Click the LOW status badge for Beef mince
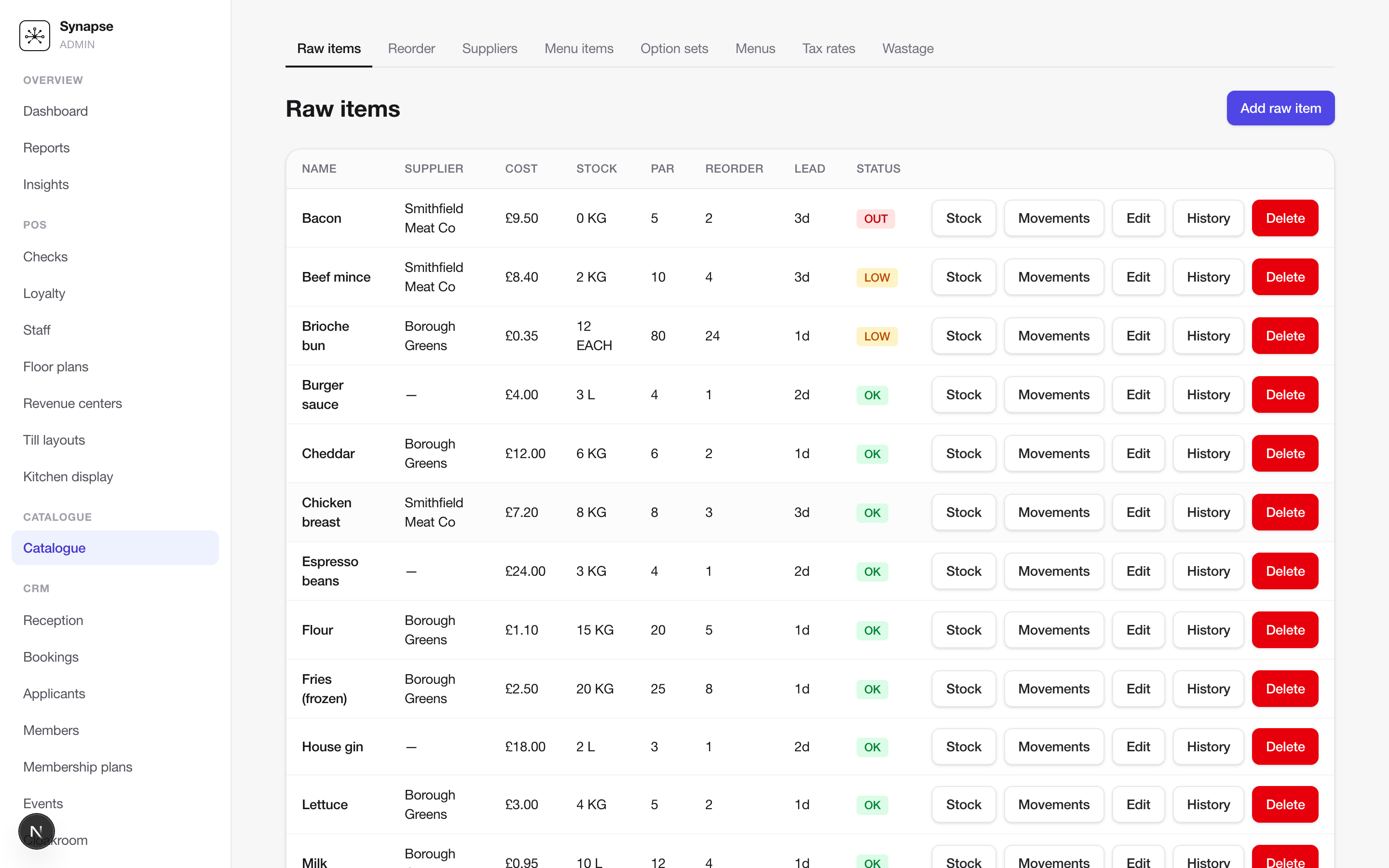 876,277
